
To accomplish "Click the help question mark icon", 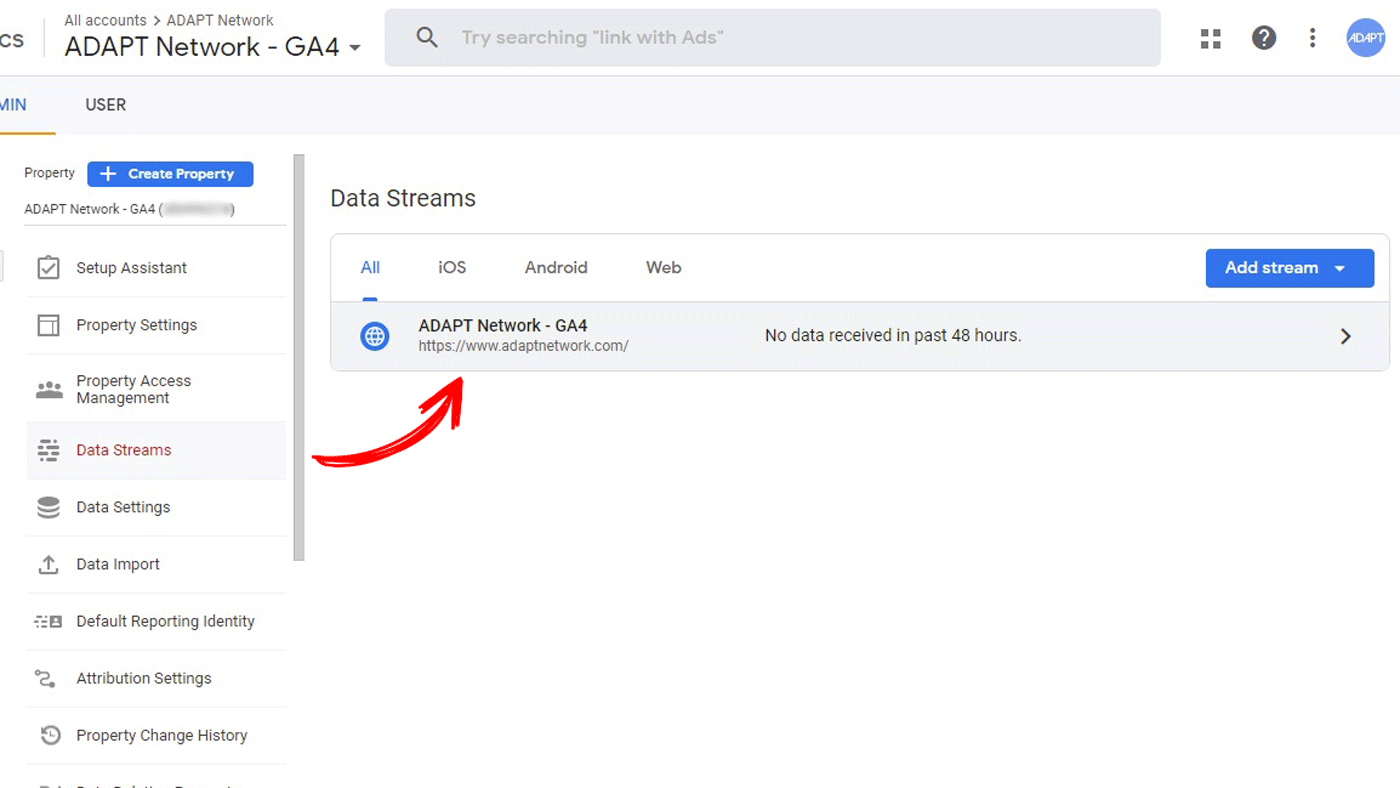I will coord(1264,38).
